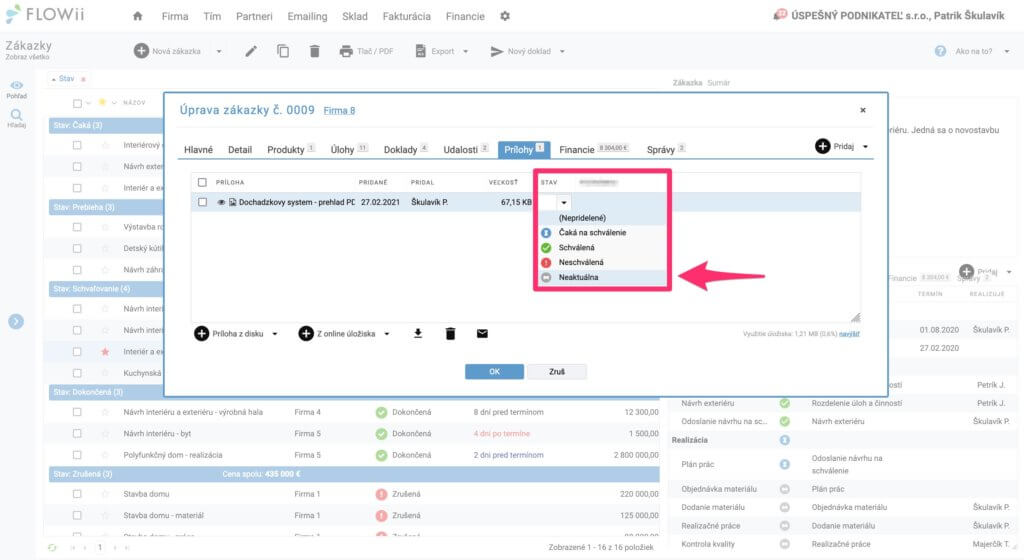This screenshot has width=1024, height=560.
Task: Open the dialog's Pridaj dropdown arrow
Action: [865, 146]
